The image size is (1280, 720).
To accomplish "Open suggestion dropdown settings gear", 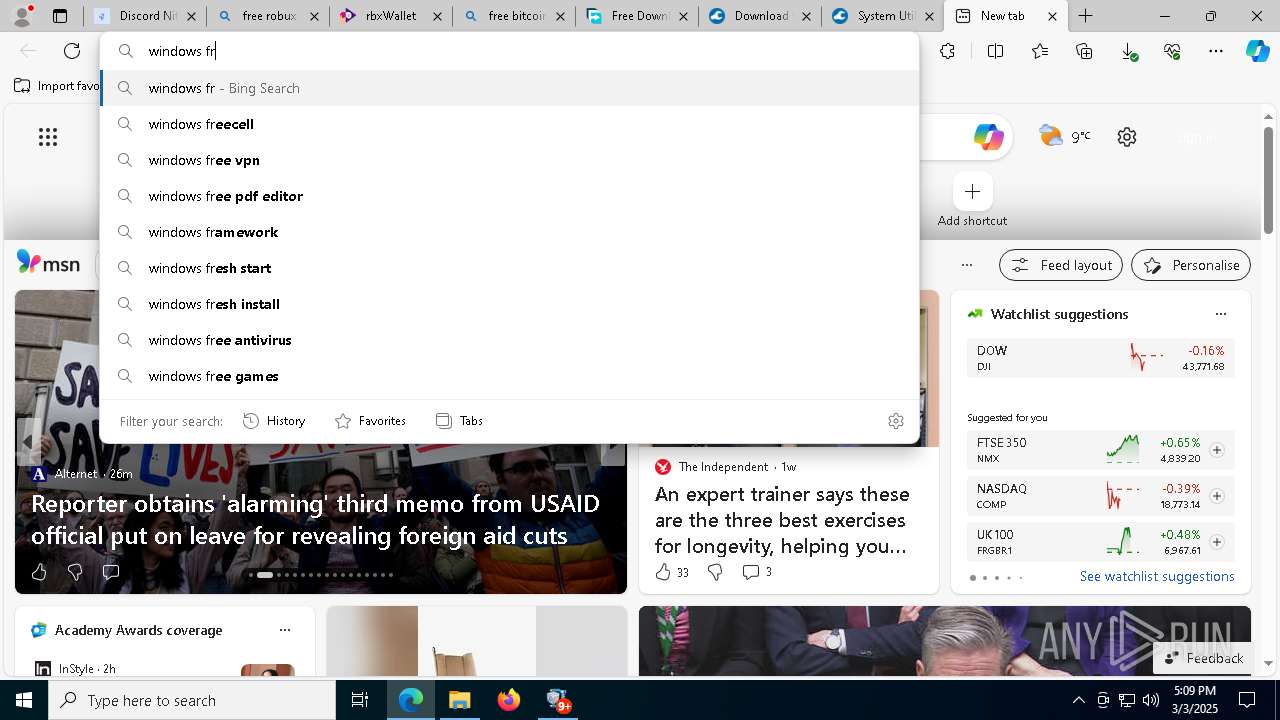I will 896,421.
